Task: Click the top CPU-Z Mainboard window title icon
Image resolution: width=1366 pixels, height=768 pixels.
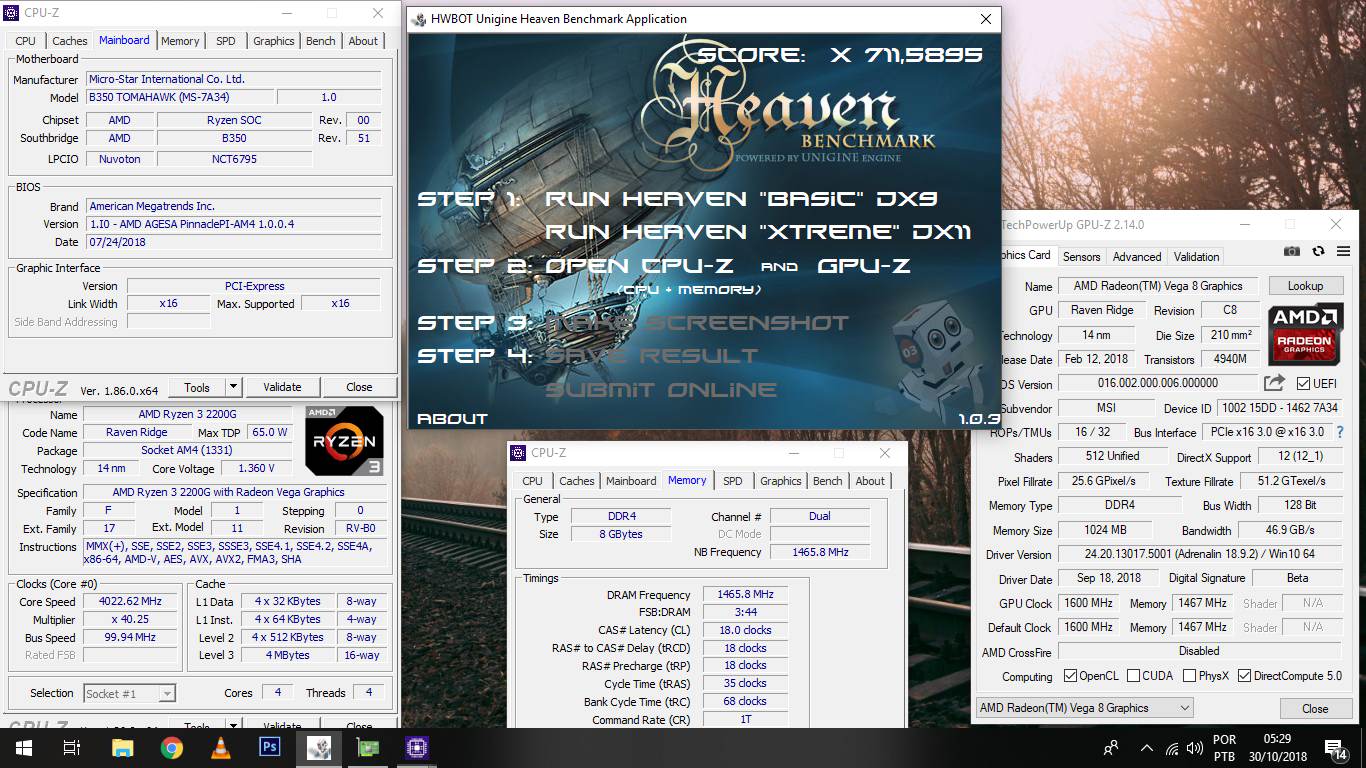Action: (12, 14)
